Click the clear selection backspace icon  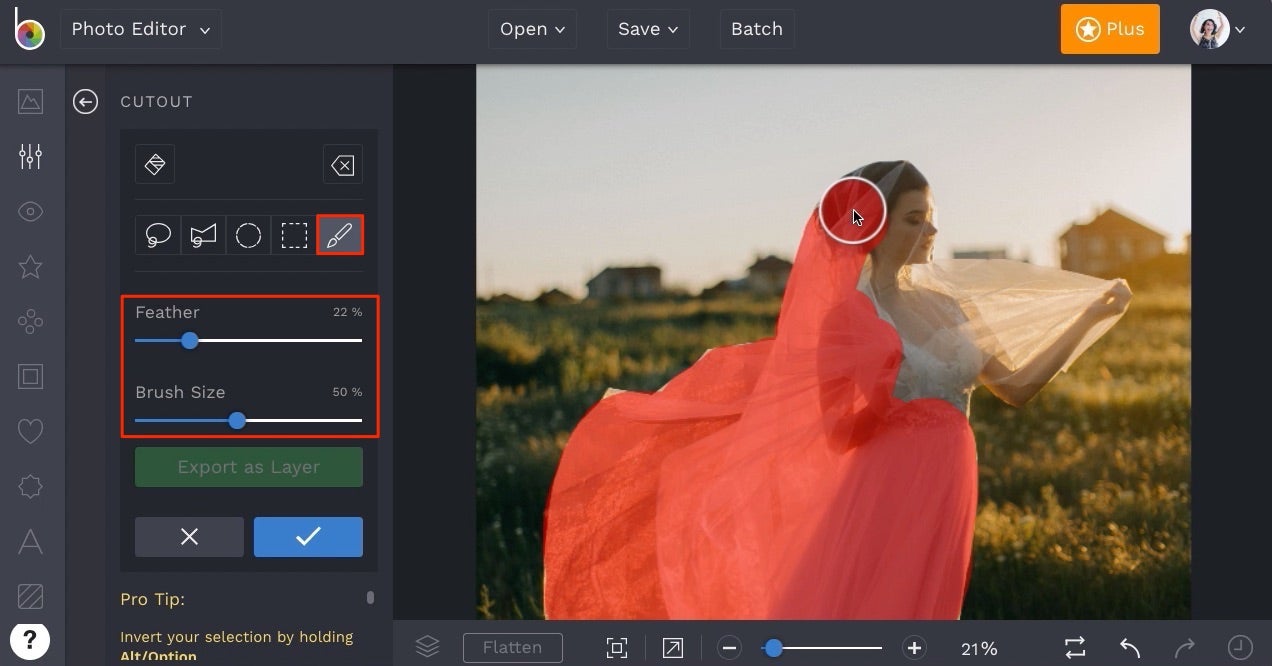342,165
